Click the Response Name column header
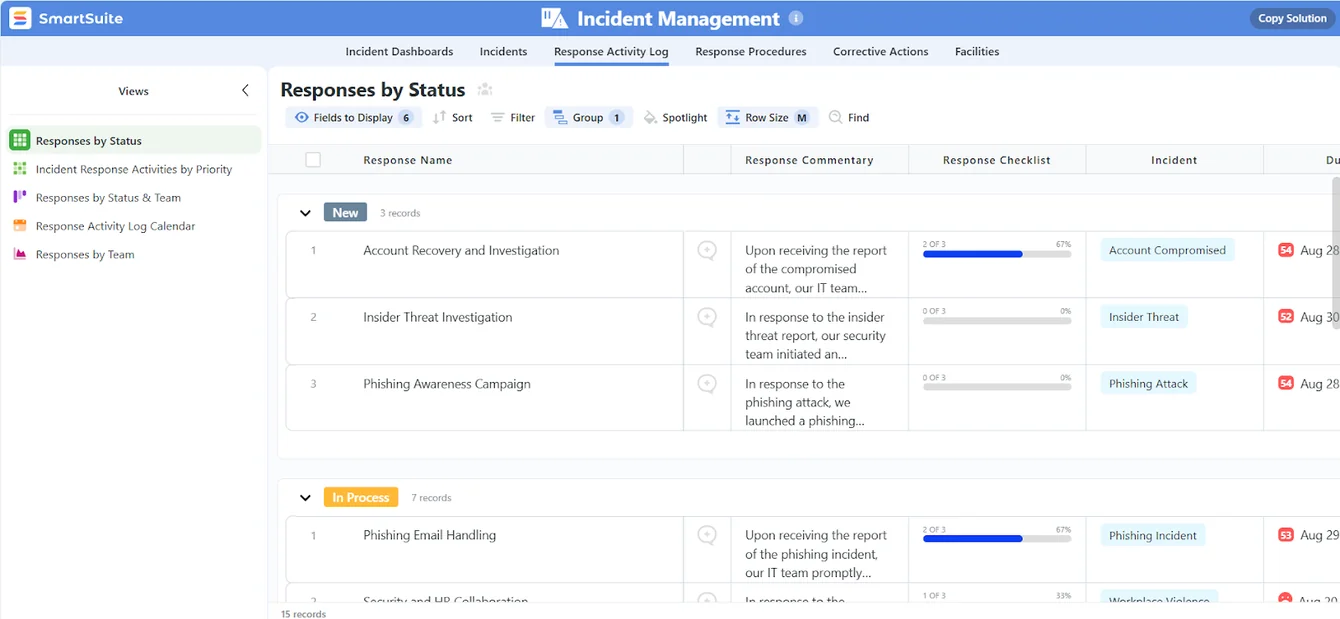The width and height of the screenshot is (1340, 619). 408,160
